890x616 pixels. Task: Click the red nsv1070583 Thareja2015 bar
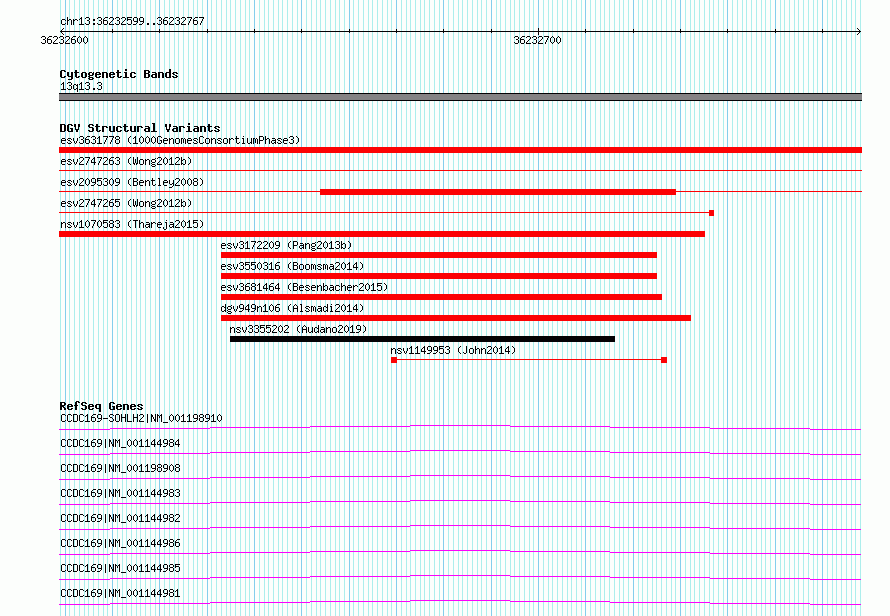click(x=382, y=234)
